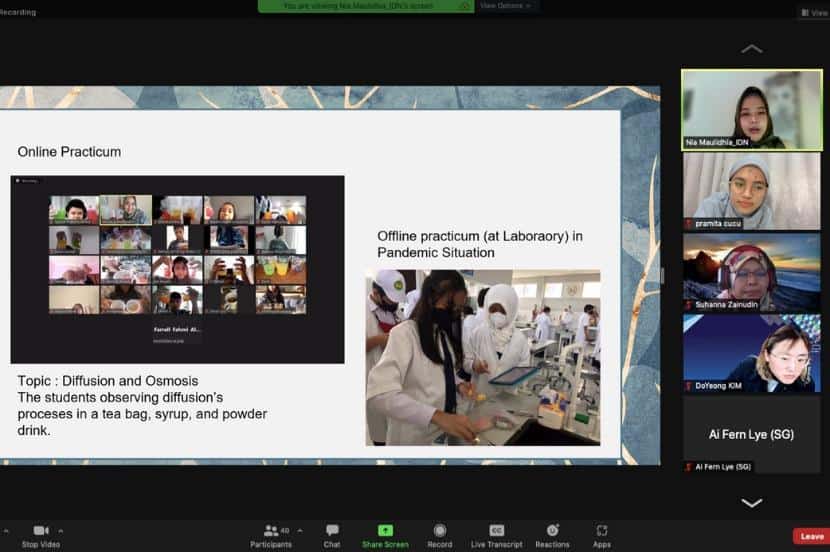Viewport: 830px width, 552px height.
Task: Click the View layout button
Action: (813, 13)
